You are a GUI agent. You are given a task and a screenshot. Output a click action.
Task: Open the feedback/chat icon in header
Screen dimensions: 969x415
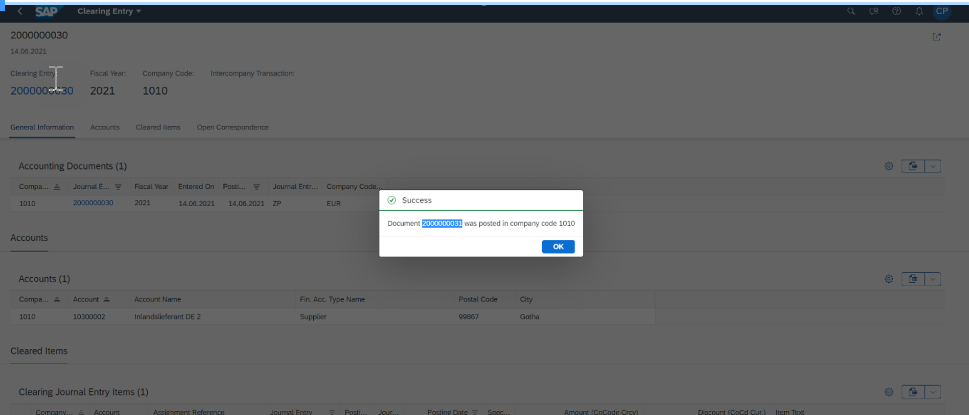873,11
